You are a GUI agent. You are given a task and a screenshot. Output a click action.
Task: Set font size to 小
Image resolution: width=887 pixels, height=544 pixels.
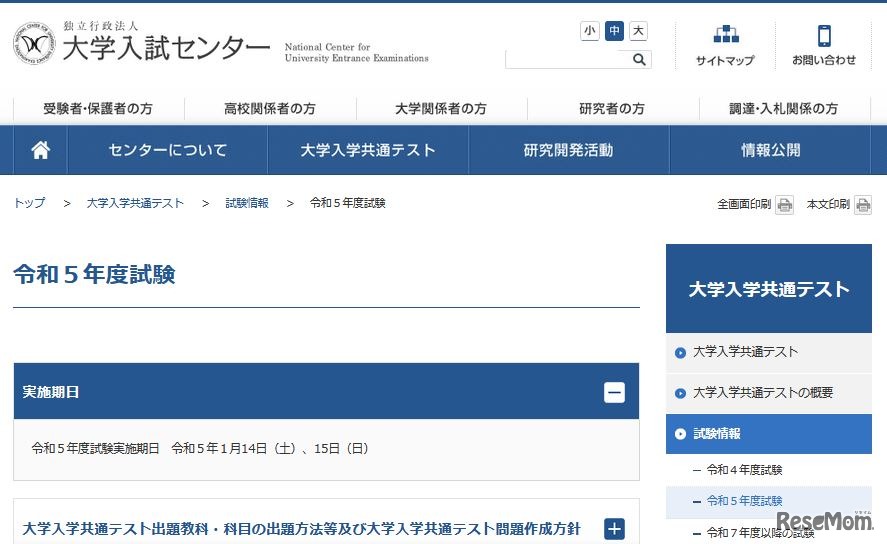(589, 31)
